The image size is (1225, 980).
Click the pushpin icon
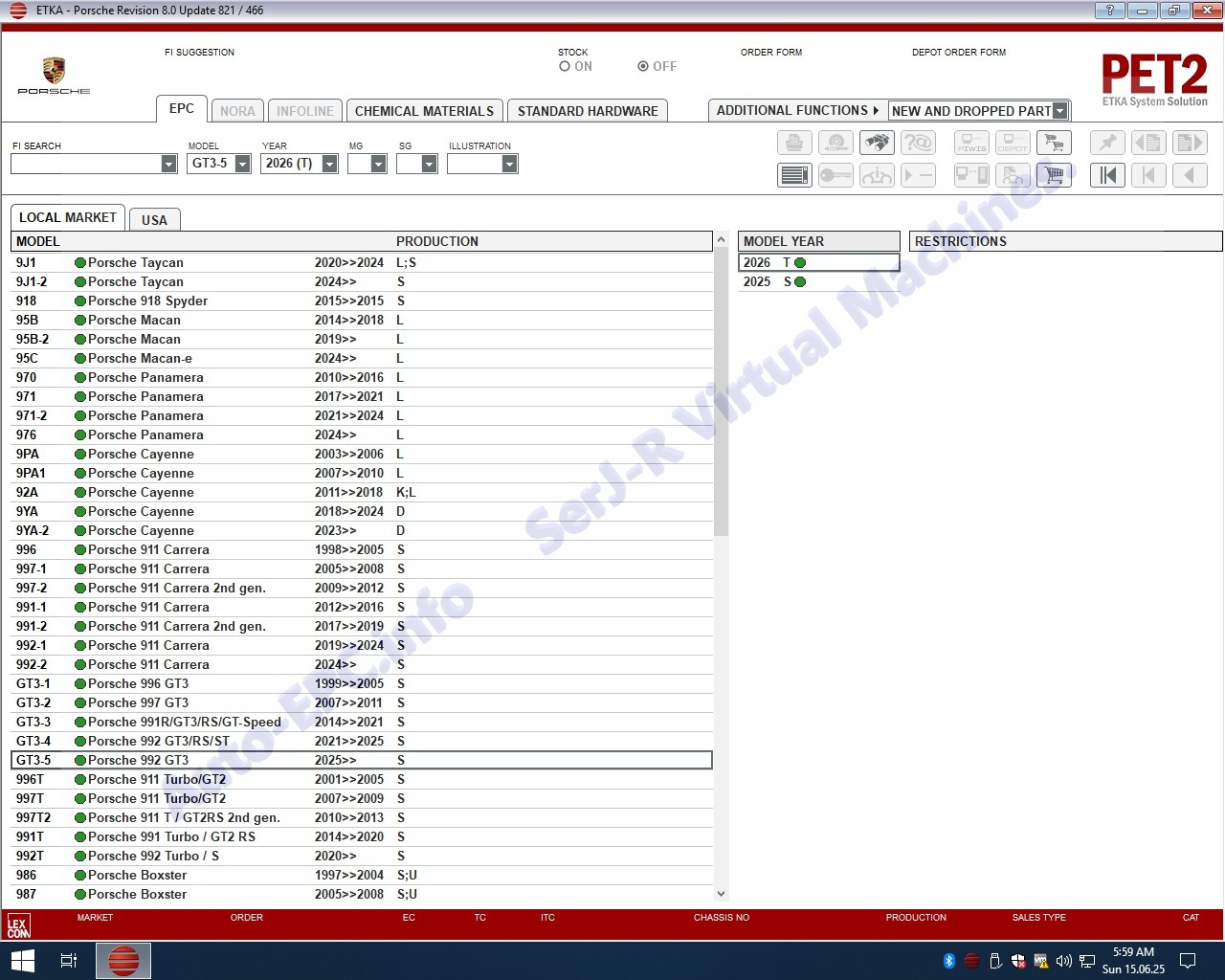click(1107, 144)
